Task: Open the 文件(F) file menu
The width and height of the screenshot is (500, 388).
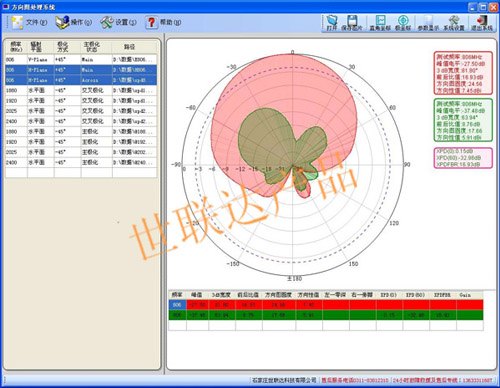Action: pyautogui.click(x=29, y=22)
